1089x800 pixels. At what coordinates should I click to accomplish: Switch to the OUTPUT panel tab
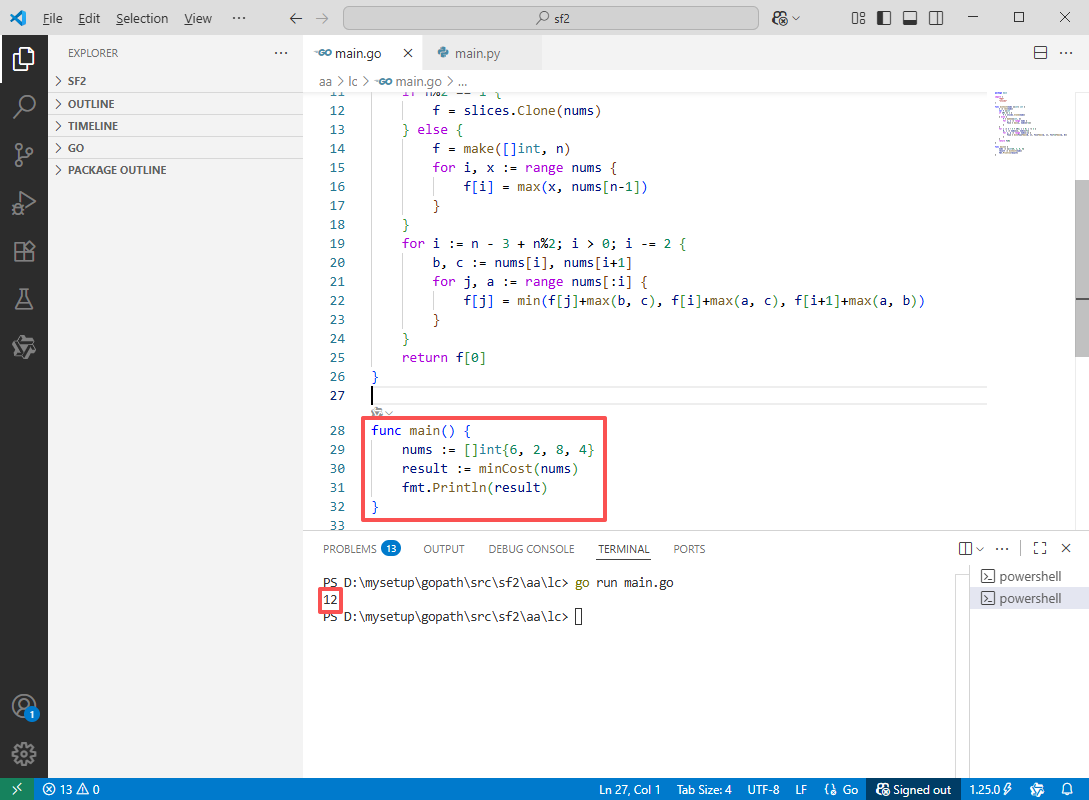[x=444, y=549]
